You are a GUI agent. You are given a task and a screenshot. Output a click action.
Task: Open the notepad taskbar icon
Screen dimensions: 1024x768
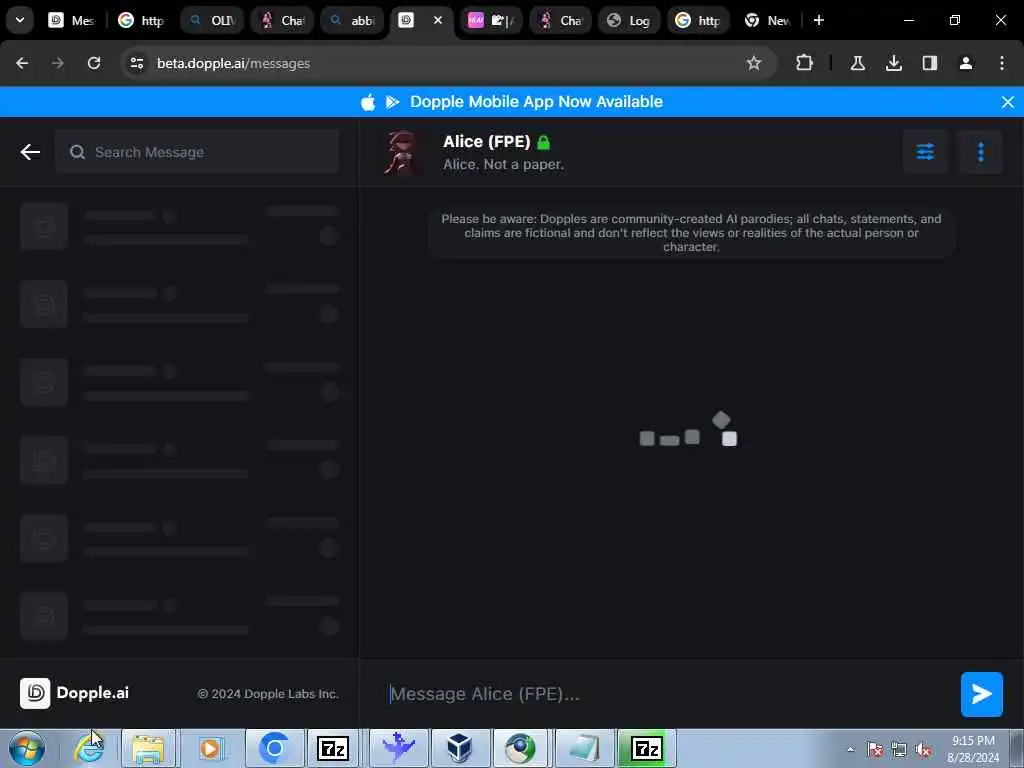pos(584,748)
